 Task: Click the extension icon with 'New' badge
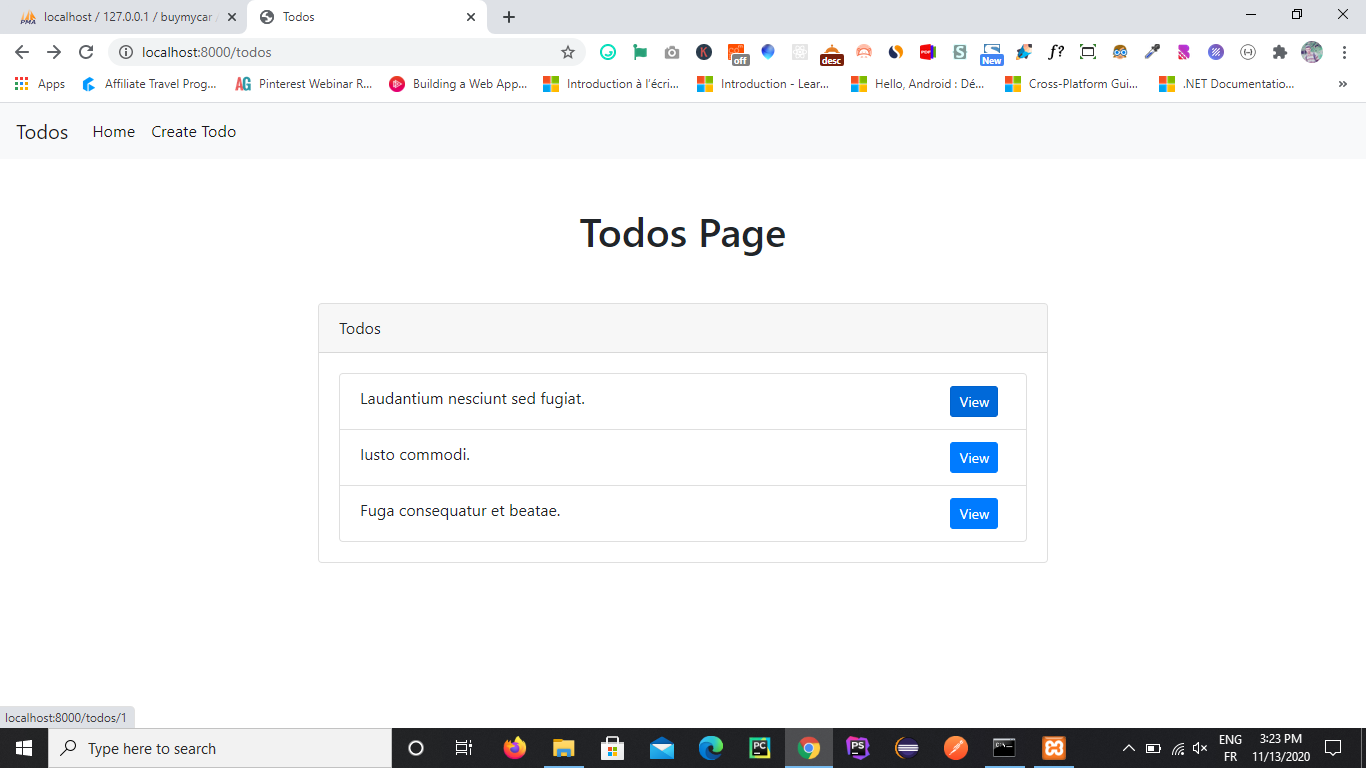[x=992, y=54]
